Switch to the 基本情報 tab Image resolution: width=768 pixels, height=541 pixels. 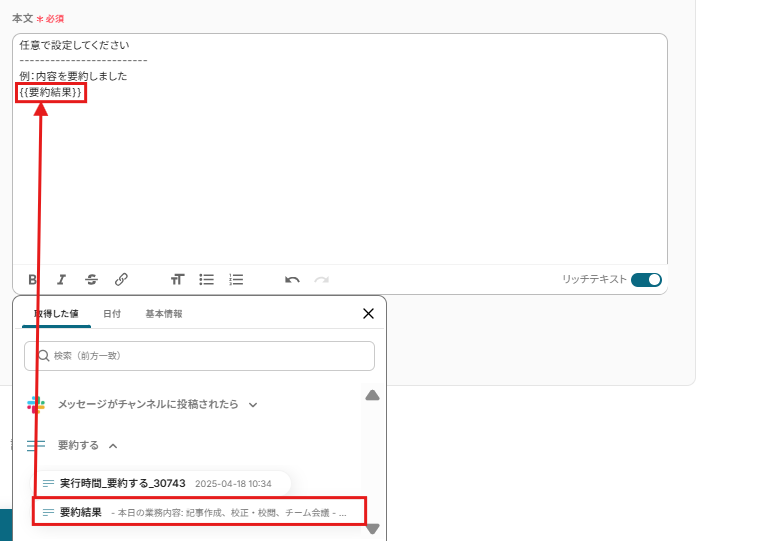click(x=164, y=314)
